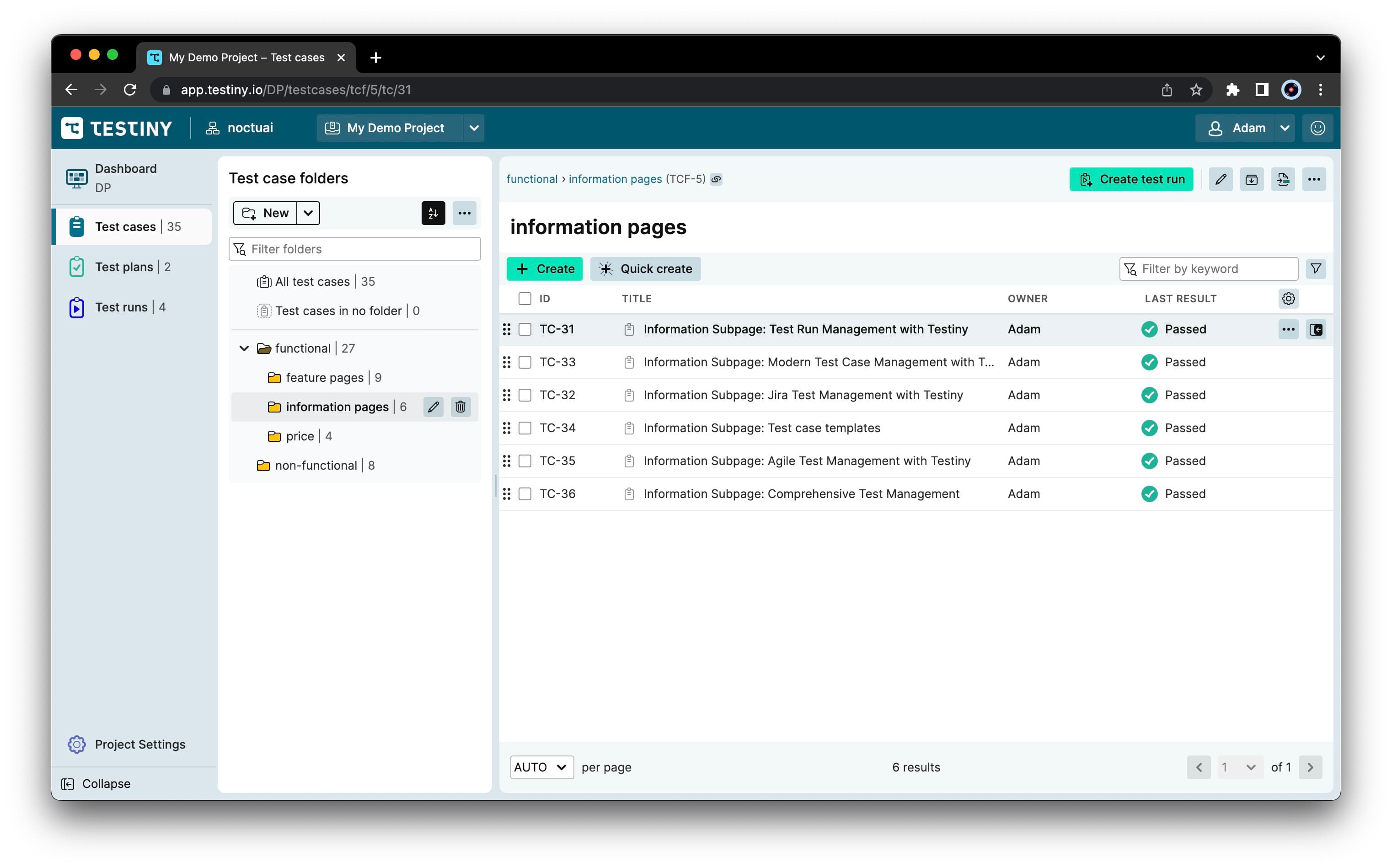This screenshot has width=1392, height=868.
Task: Edit the information pages folder name
Action: pos(434,407)
